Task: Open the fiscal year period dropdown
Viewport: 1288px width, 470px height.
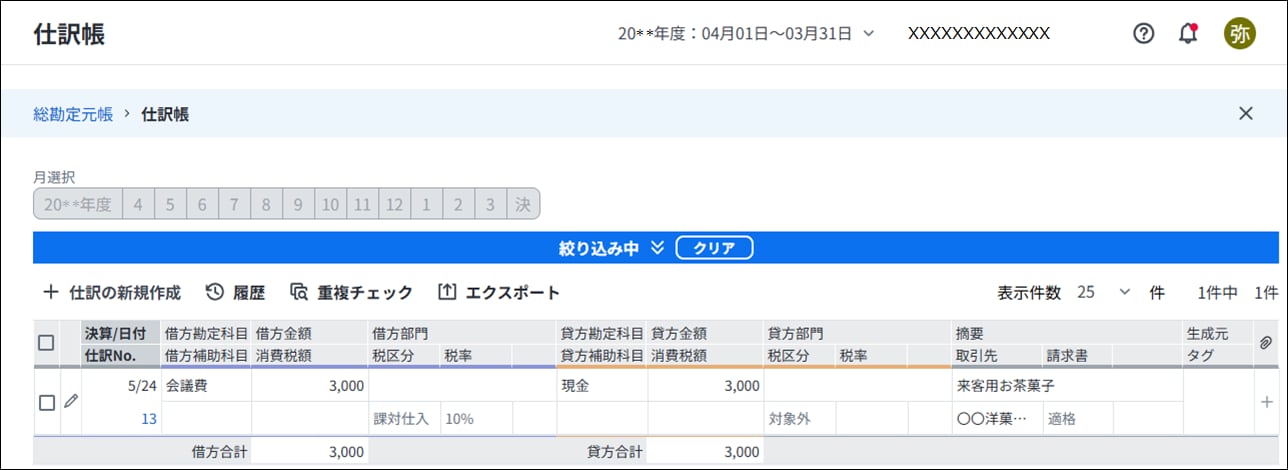Action: 746,33
